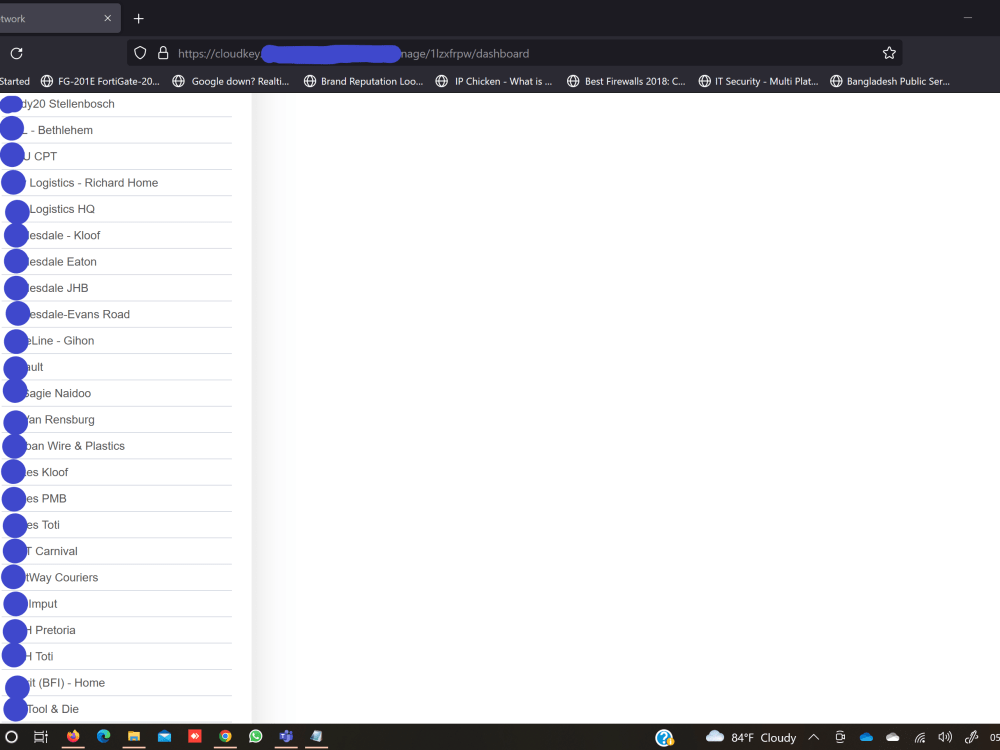Select the Tool & Die site
Screen dimensions: 1000x750
(116, 709)
